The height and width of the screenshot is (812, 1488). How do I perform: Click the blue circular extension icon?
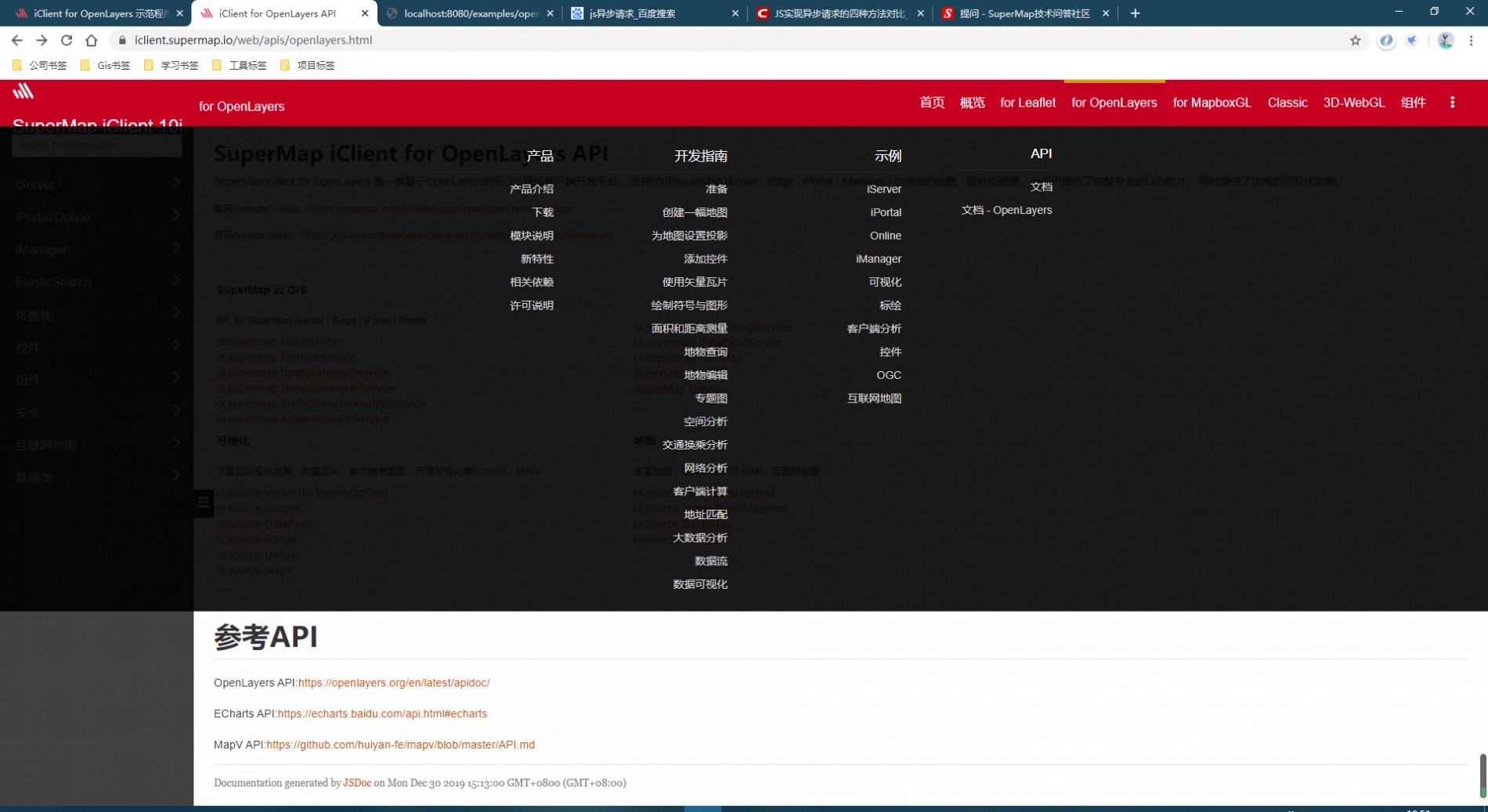click(1386, 40)
